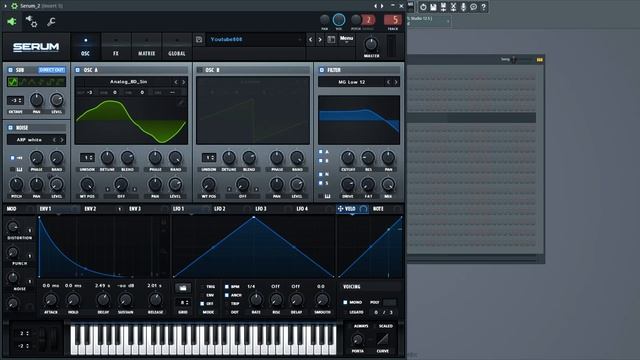This screenshot has height=360, width=640.
Task: Enable the MONO voicing checkbox
Action: pos(345,302)
